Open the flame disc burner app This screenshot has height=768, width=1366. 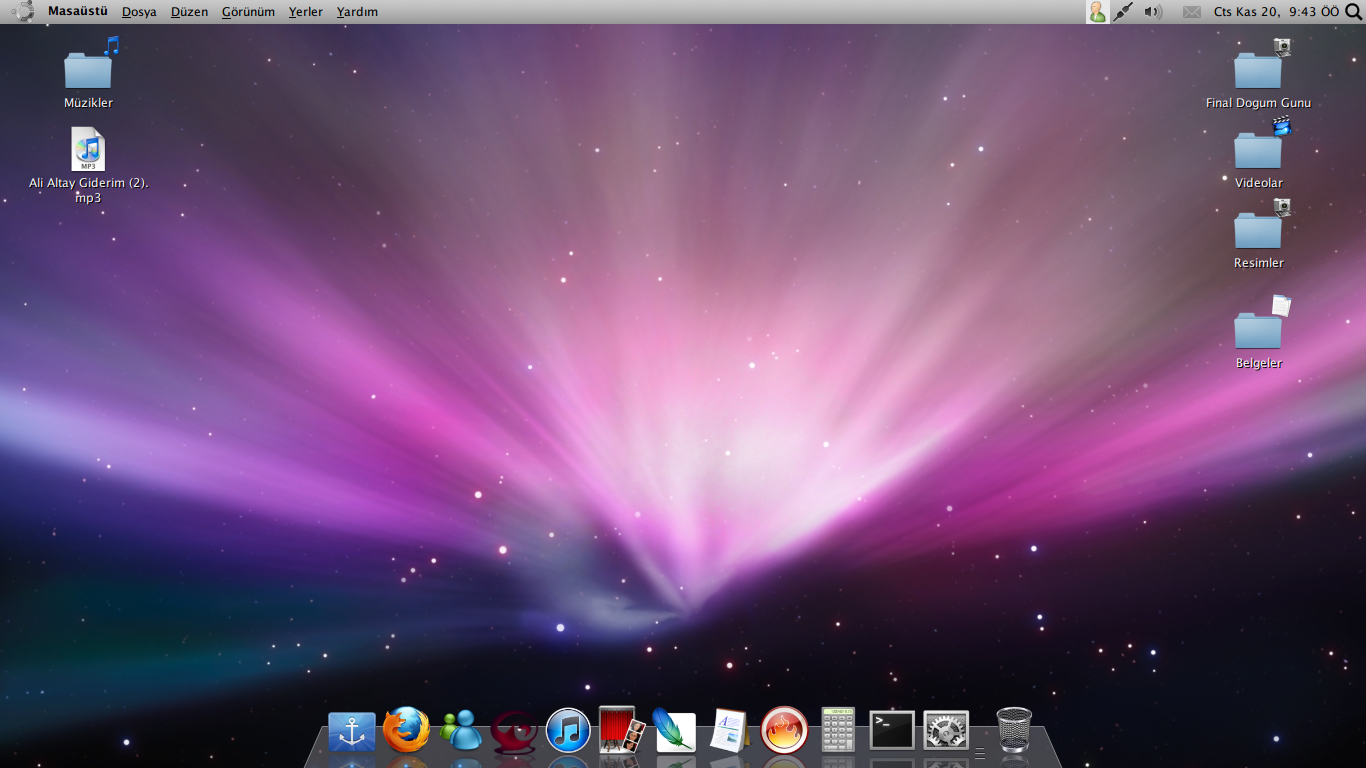(x=784, y=730)
